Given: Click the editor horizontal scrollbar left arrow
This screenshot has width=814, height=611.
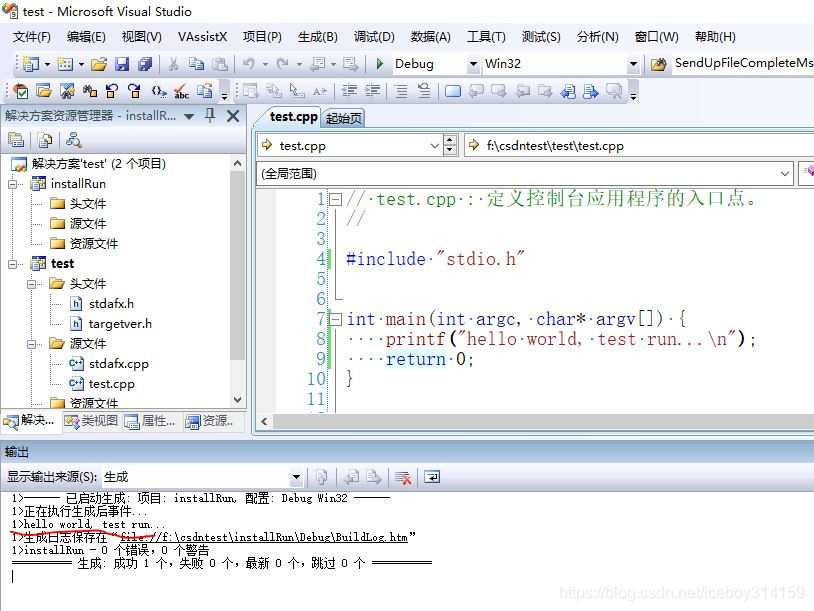Looking at the screenshot, I should [x=264, y=422].
